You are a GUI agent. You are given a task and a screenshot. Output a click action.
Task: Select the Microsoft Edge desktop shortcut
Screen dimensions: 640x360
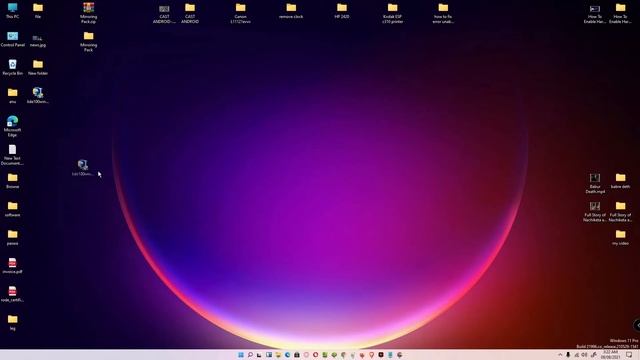tap(12, 126)
